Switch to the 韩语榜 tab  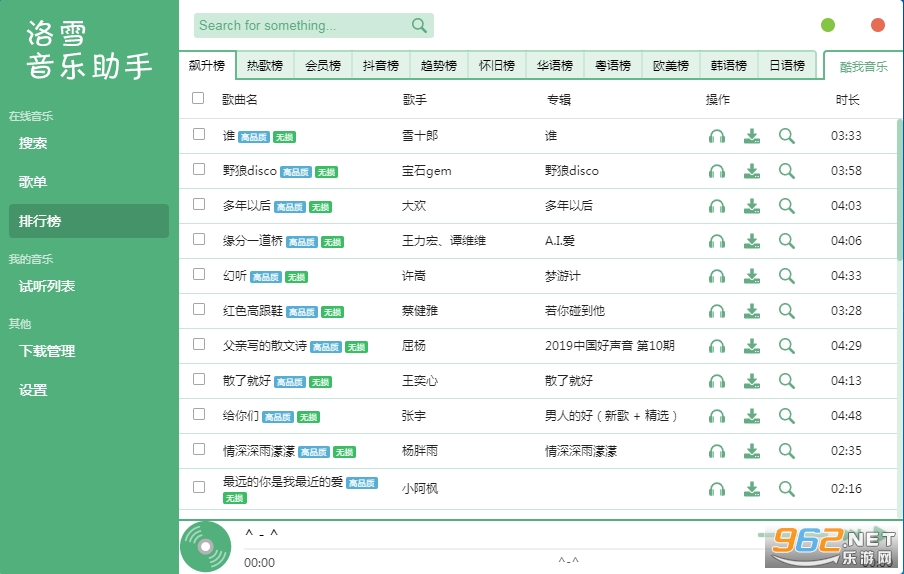click(x=729, y=65)
